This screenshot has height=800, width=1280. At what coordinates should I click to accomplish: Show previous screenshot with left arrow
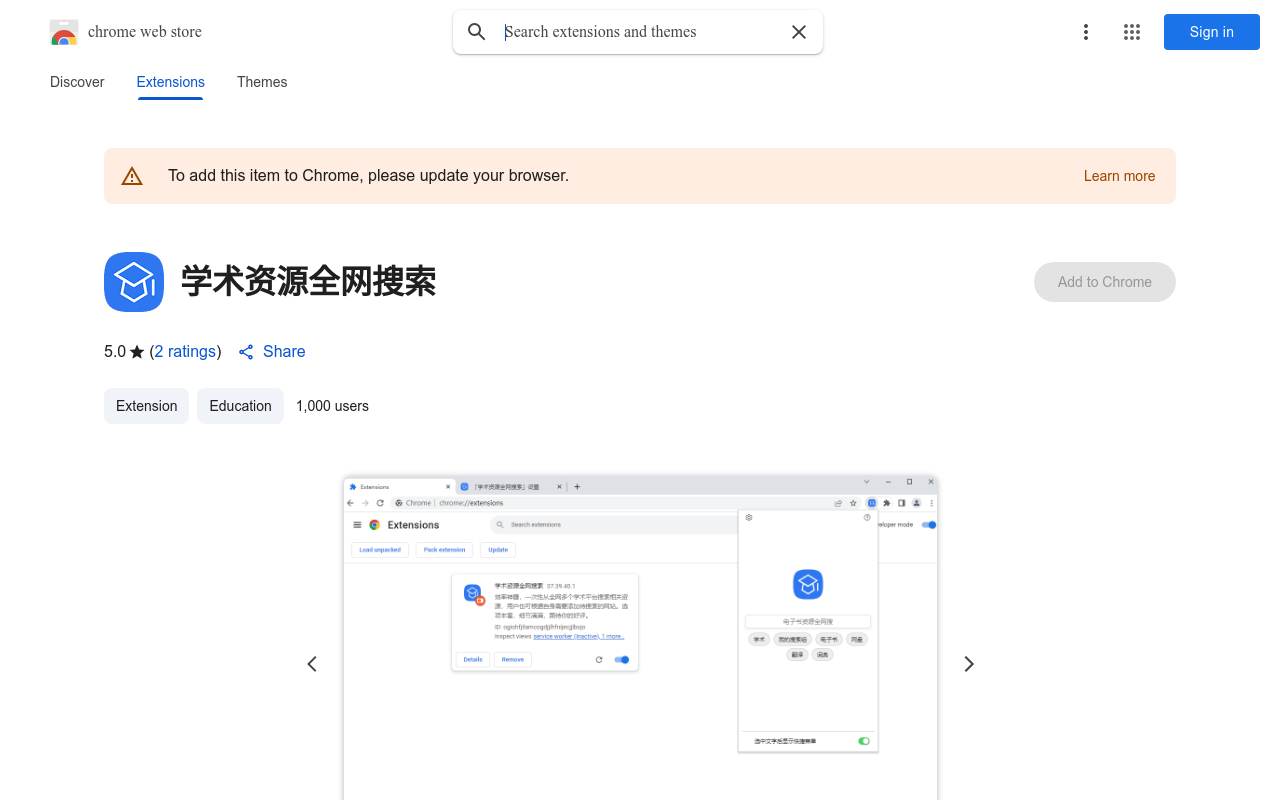[312, 664]
